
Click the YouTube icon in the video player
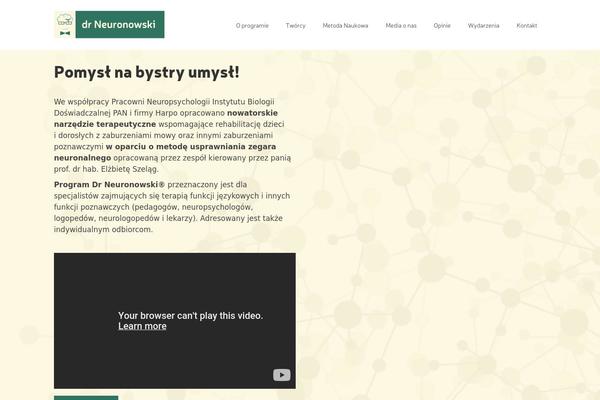(x=282, y=375)
